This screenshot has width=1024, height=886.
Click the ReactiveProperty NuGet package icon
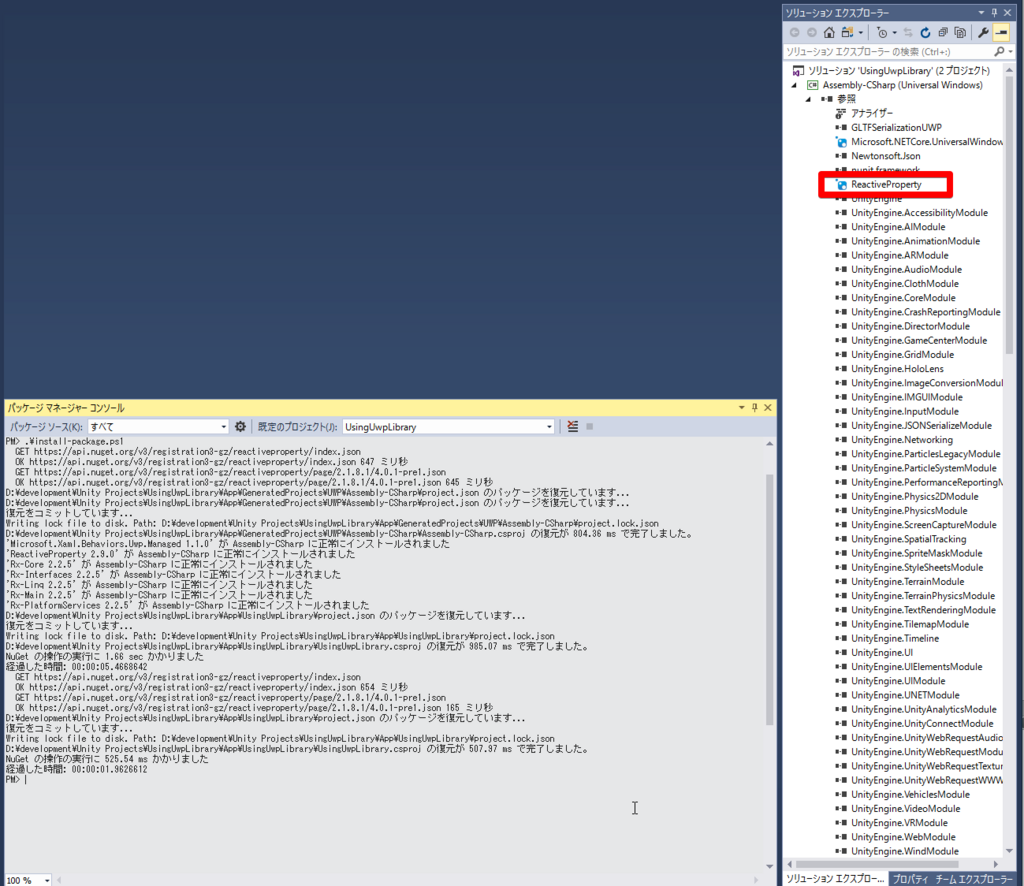pyautogui.click(x=841, y=185)
